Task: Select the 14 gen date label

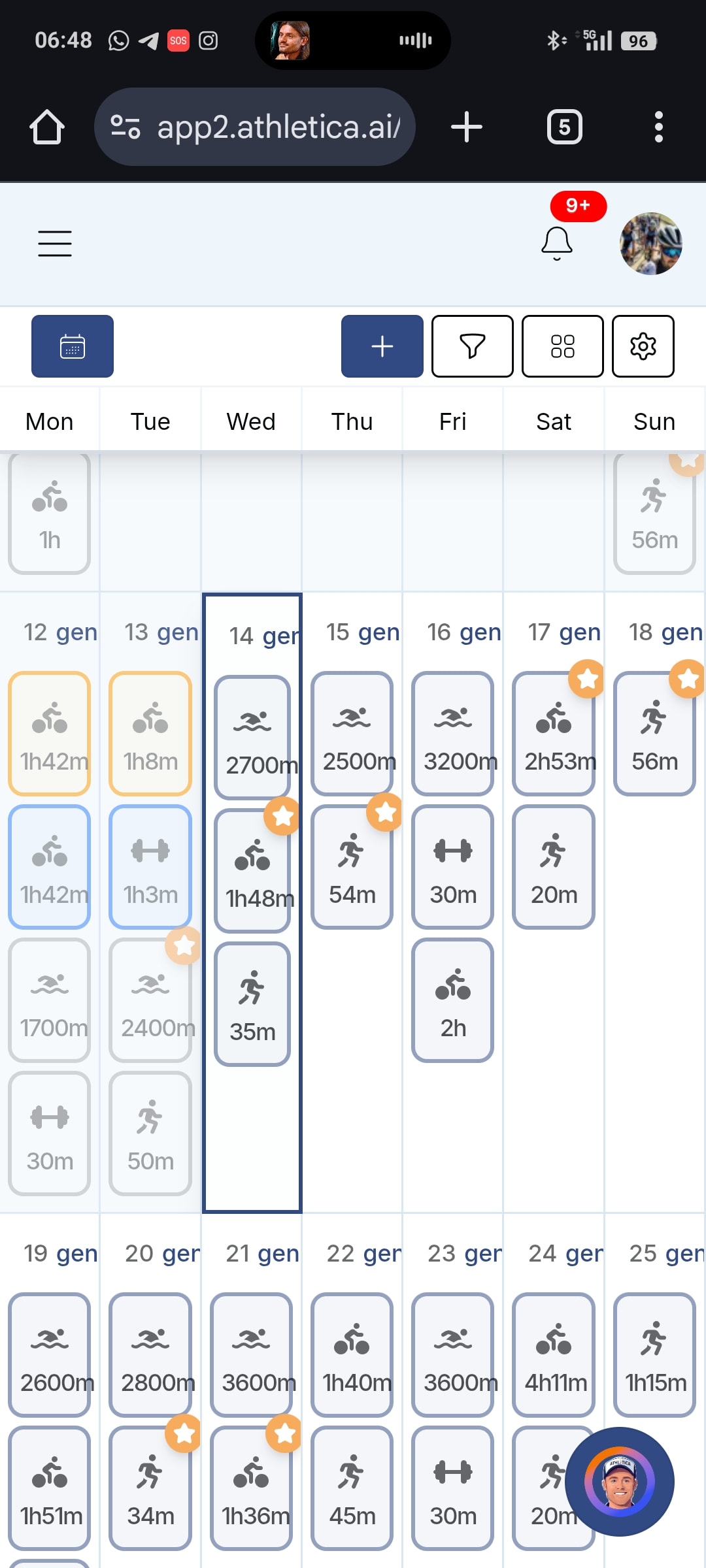Action: 261,636
